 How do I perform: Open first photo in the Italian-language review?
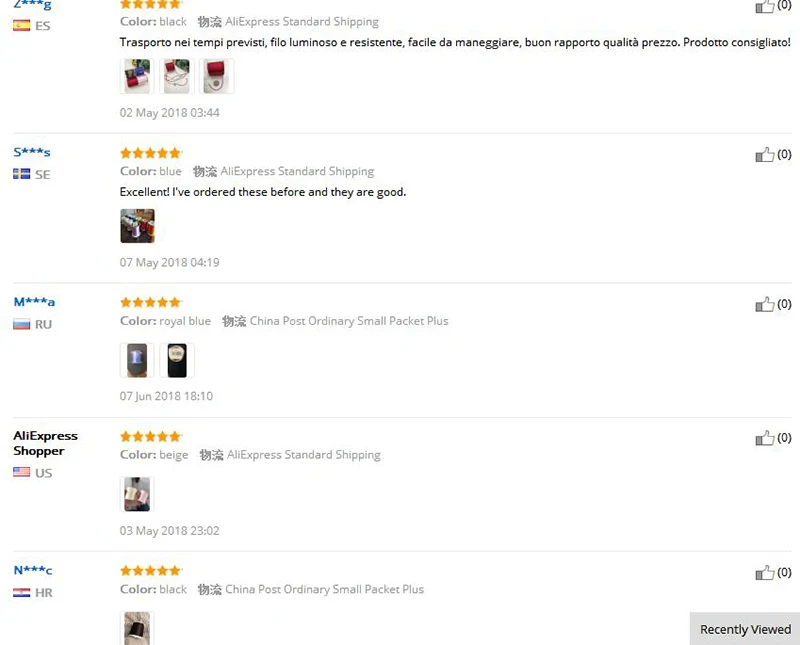pyautogui.click(x=137, y=76)
